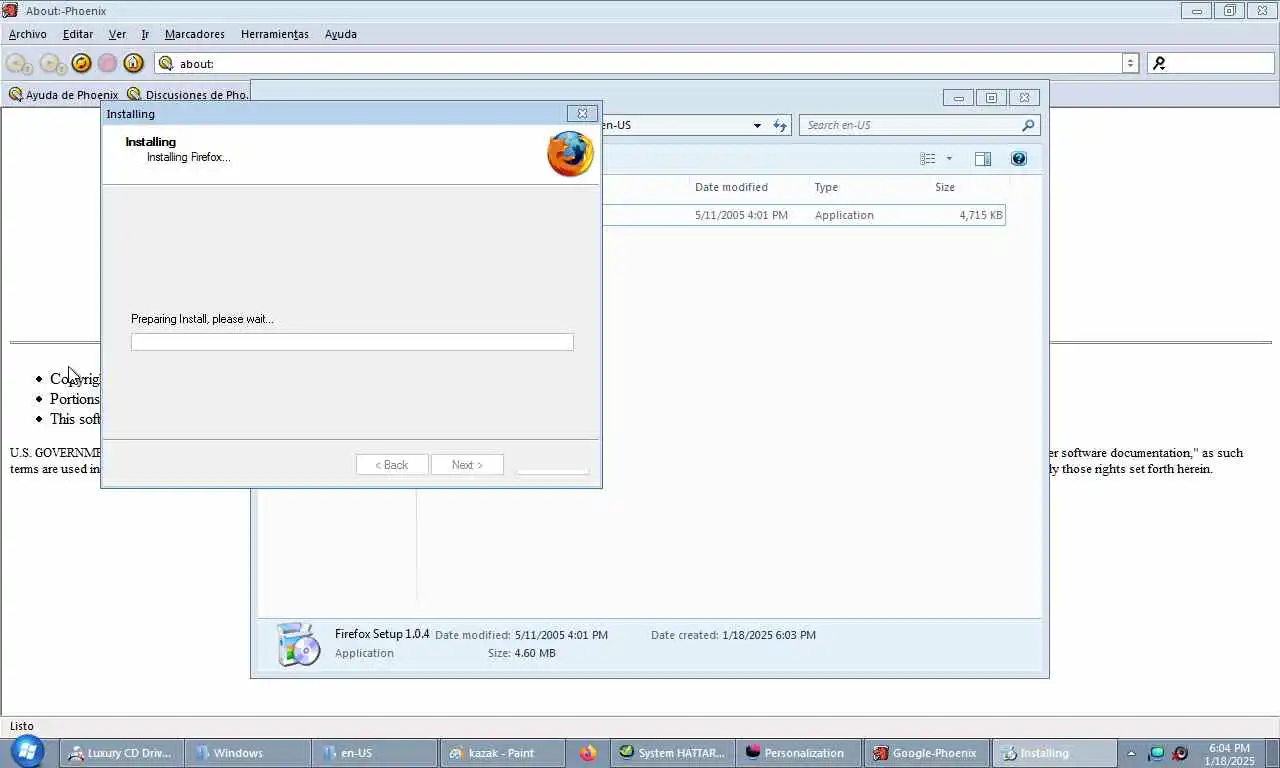Reload the page in Phoenix
This screenshot has height=768, width=1280.
coord(82,63)
